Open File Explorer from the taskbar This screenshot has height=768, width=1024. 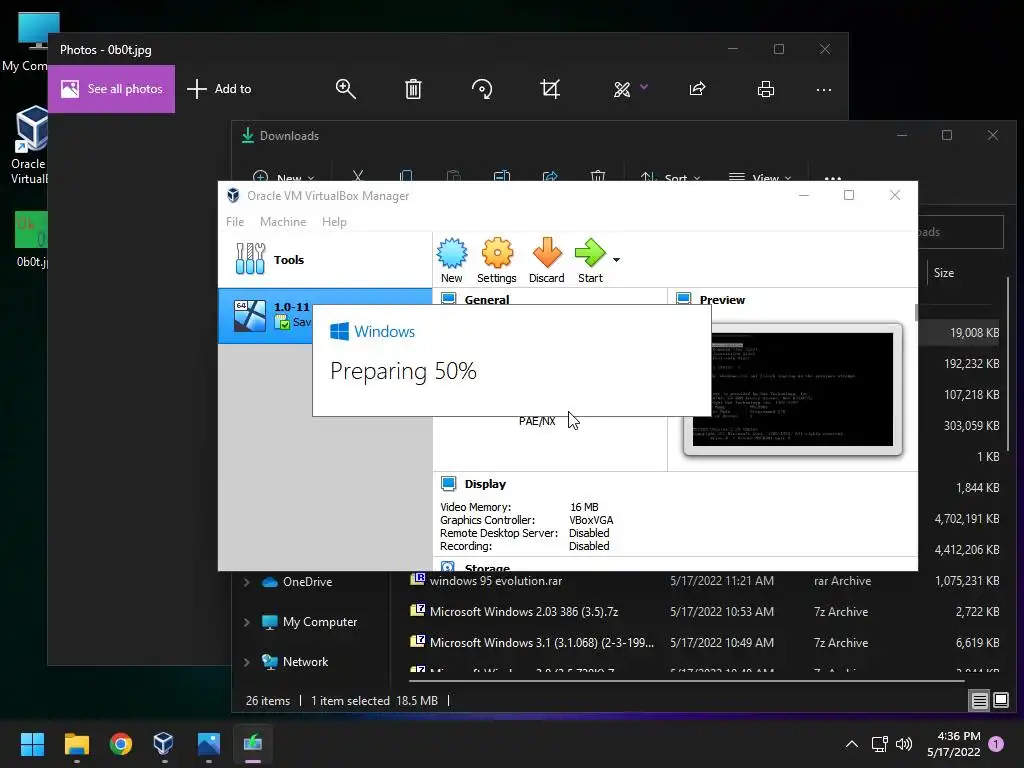pyautogui.click(x=76, y=744)
